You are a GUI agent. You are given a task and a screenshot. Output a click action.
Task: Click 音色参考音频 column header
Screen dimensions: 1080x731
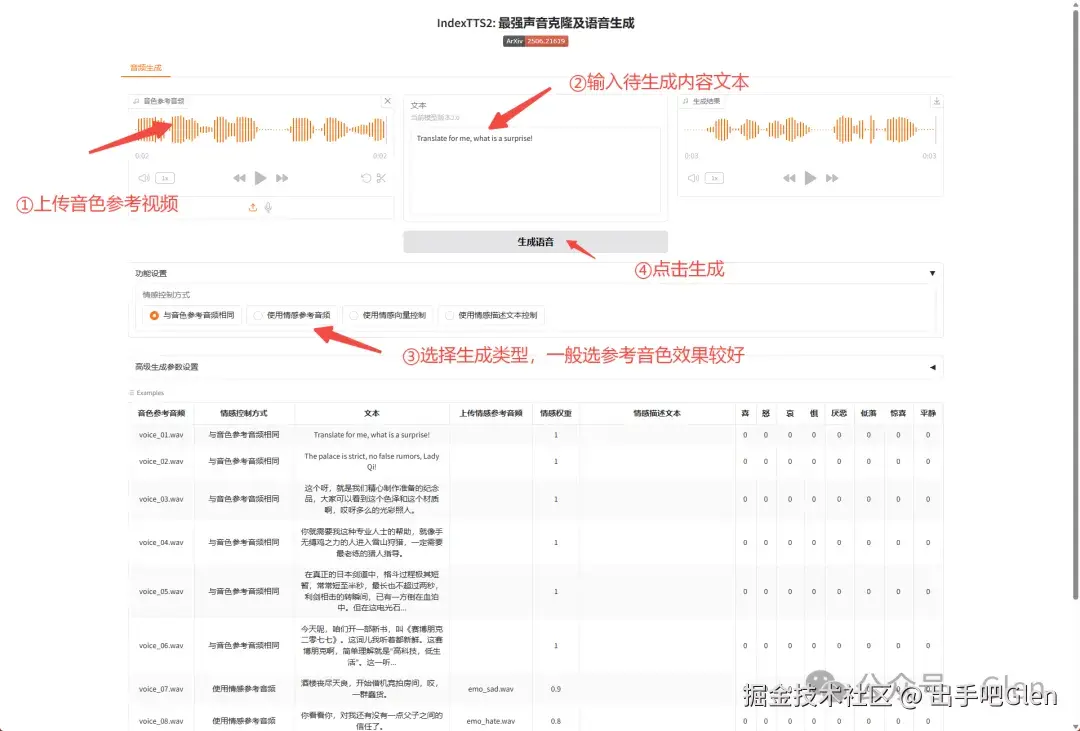(x=161, y=413)
